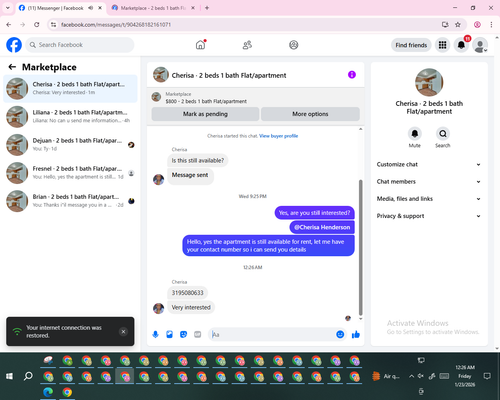Dismiss the internet connection restored toast
Image resolution: width=500 pixels, height=400 pixels.
123,331
